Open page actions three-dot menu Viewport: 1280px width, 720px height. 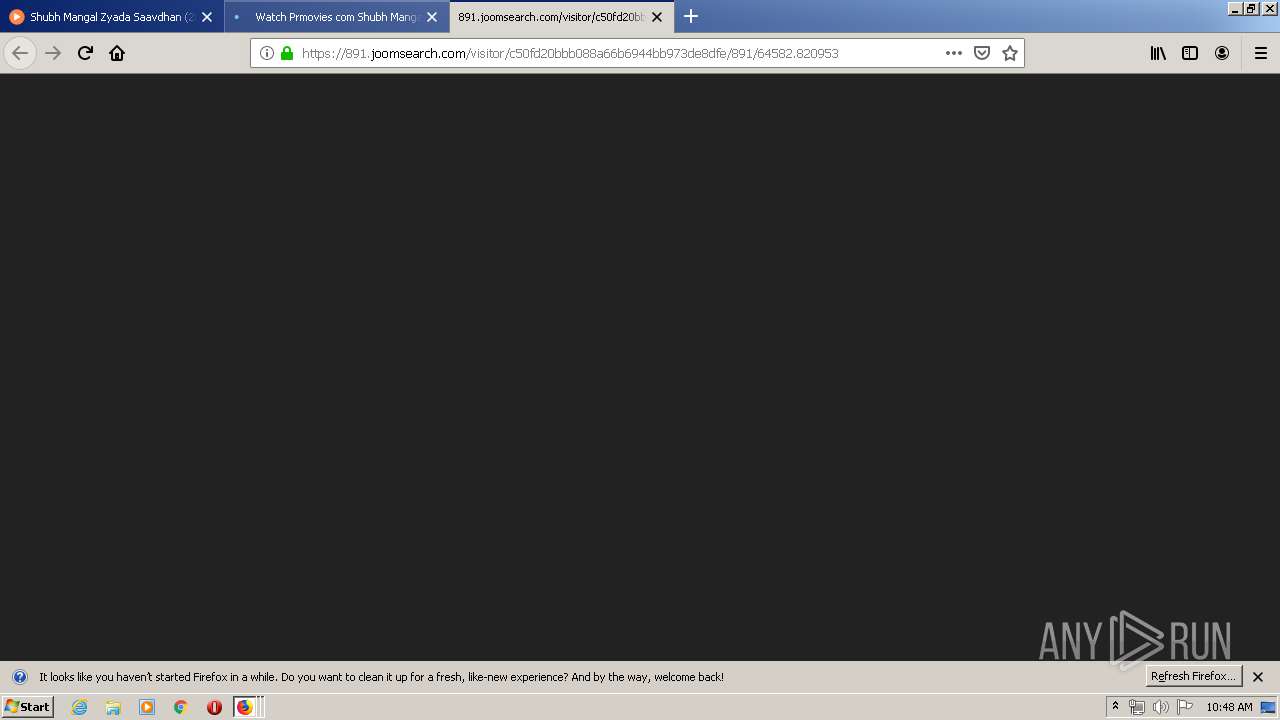[x=954, y=53]
